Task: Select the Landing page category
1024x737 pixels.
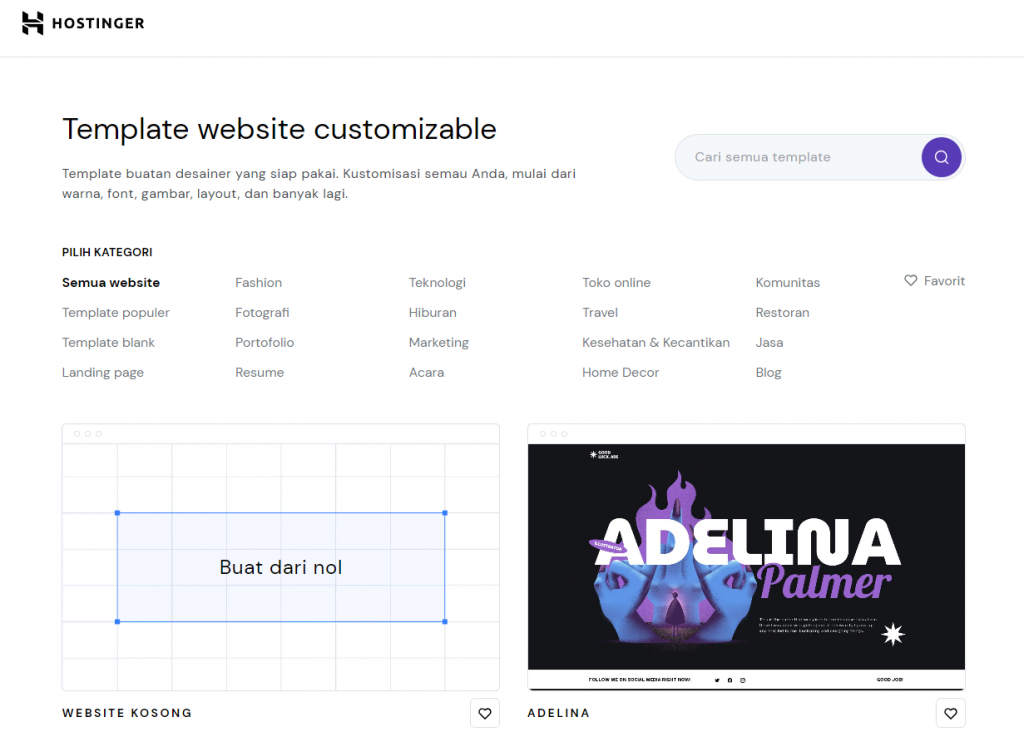Action: (x=103, y=373)
